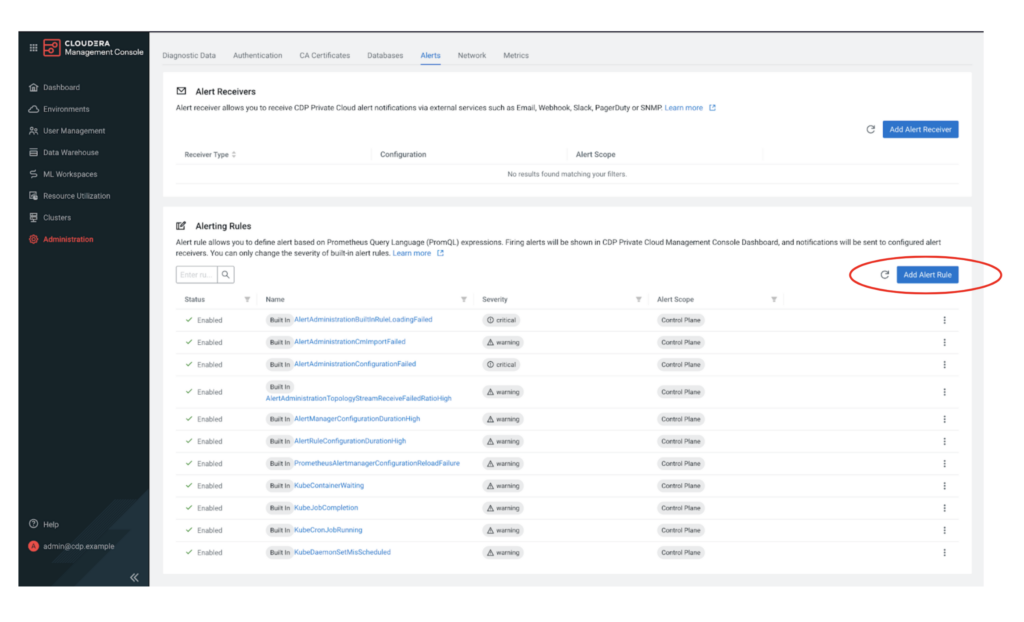This screenshot has height=622, width=1024.
Task: Click the alert rule search input field
Action: [x=195, y=274]
